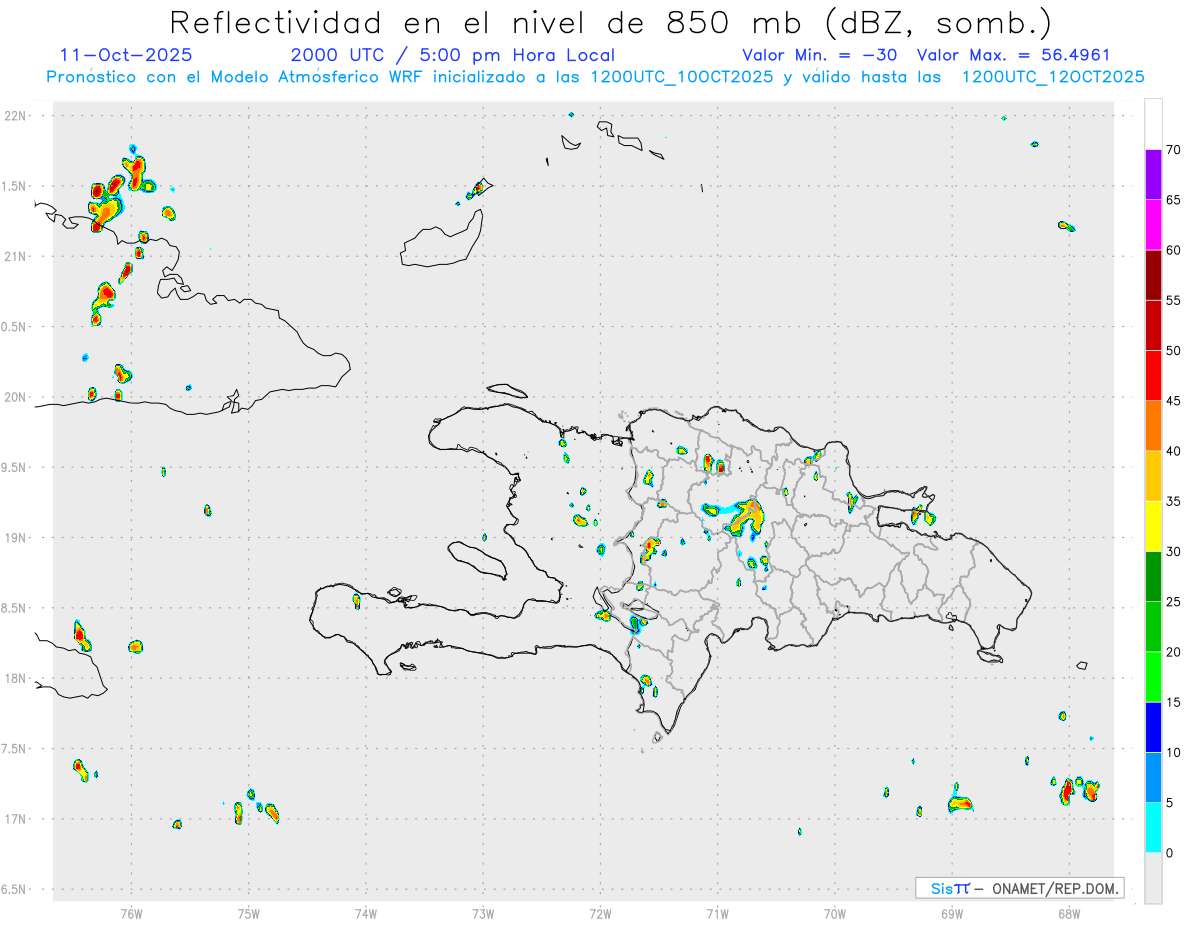
Task: Click the light green 15–20 dBZ colorbar segment
Action: click(1153, 677)
